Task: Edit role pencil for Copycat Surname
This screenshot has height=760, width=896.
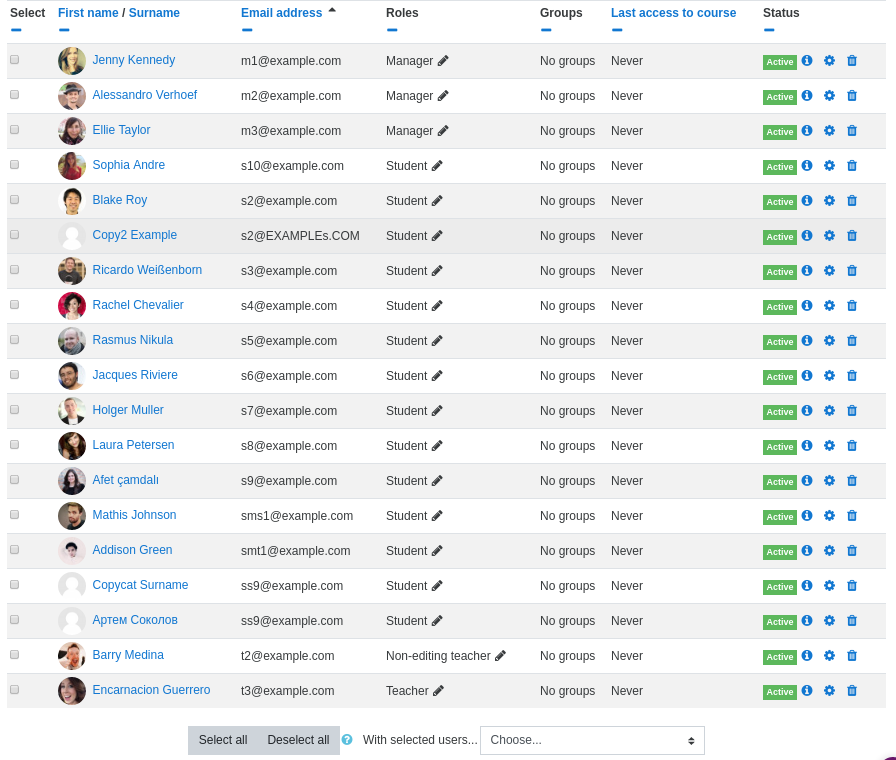Action: click(437, 586)
